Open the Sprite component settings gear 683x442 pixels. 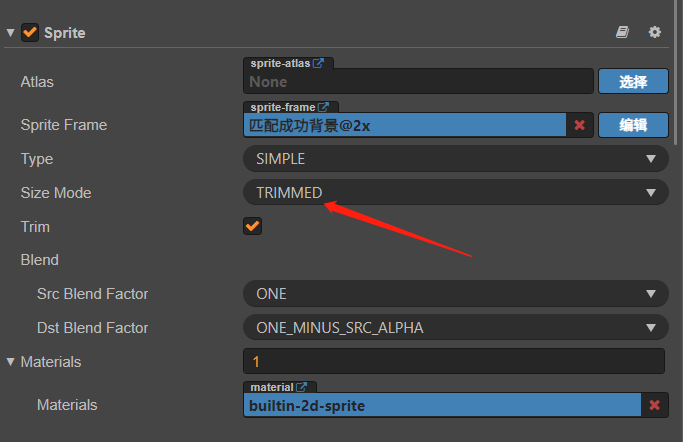(x=655, y=32)
